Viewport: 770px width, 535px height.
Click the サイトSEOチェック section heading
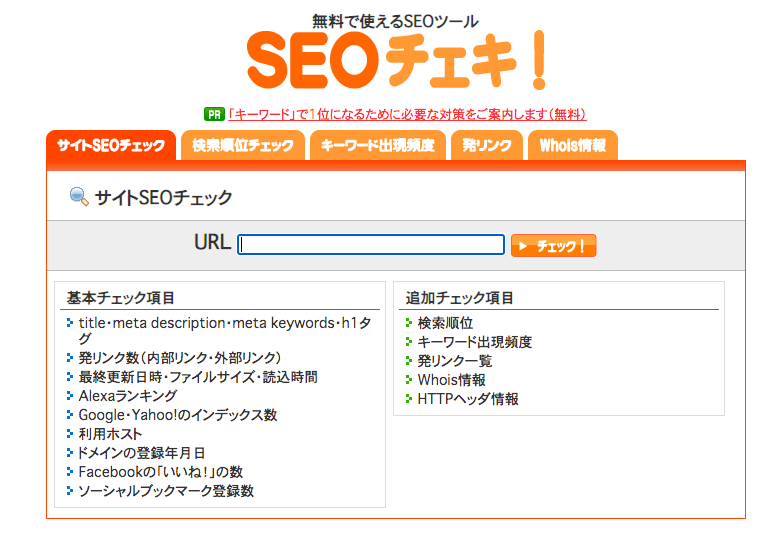(163, 197)
